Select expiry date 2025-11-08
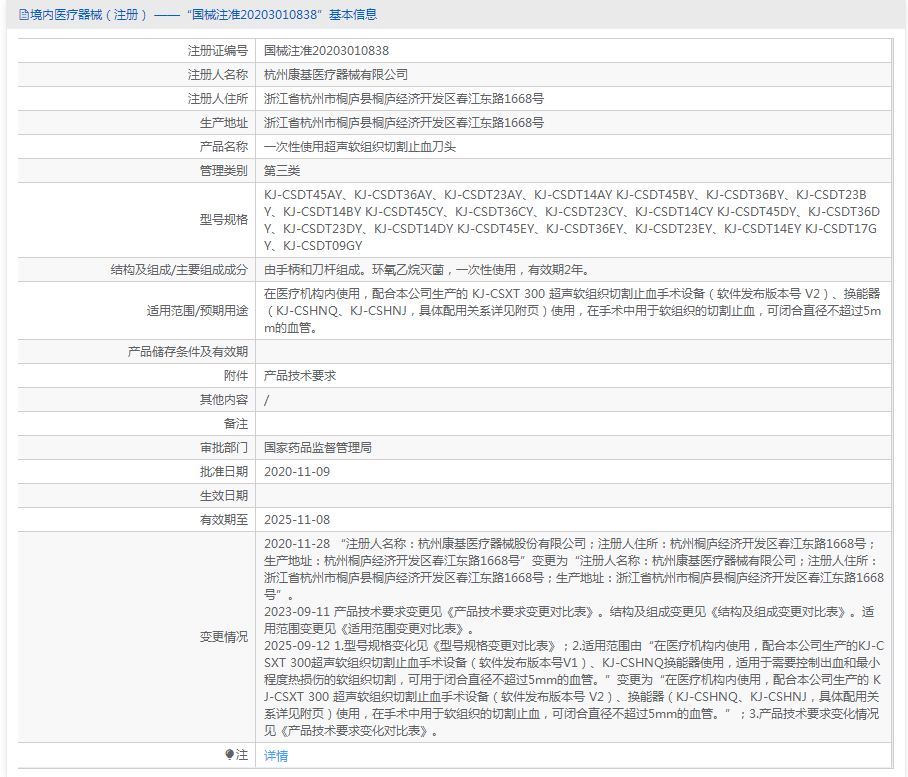The height and width of the screenshot is (777, 908). tap(297, 520)
